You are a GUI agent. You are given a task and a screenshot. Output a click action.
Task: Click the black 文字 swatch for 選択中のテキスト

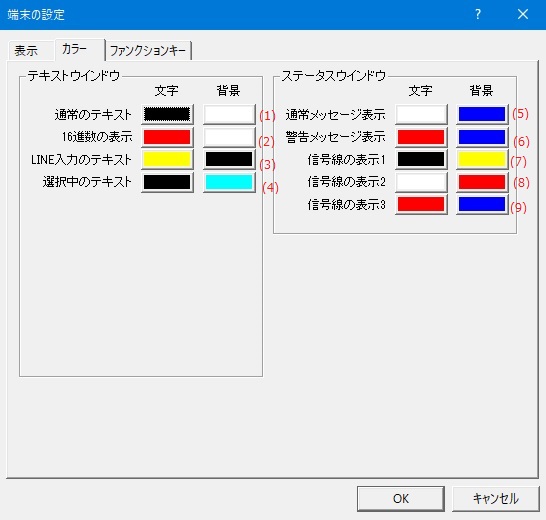[x=167, y=182]
